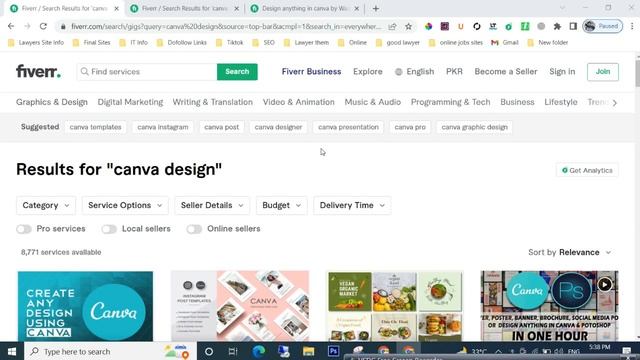Click the browser back arrow
Screen dimensions: 640x360
pyautogui.click(x=11, y=26)
